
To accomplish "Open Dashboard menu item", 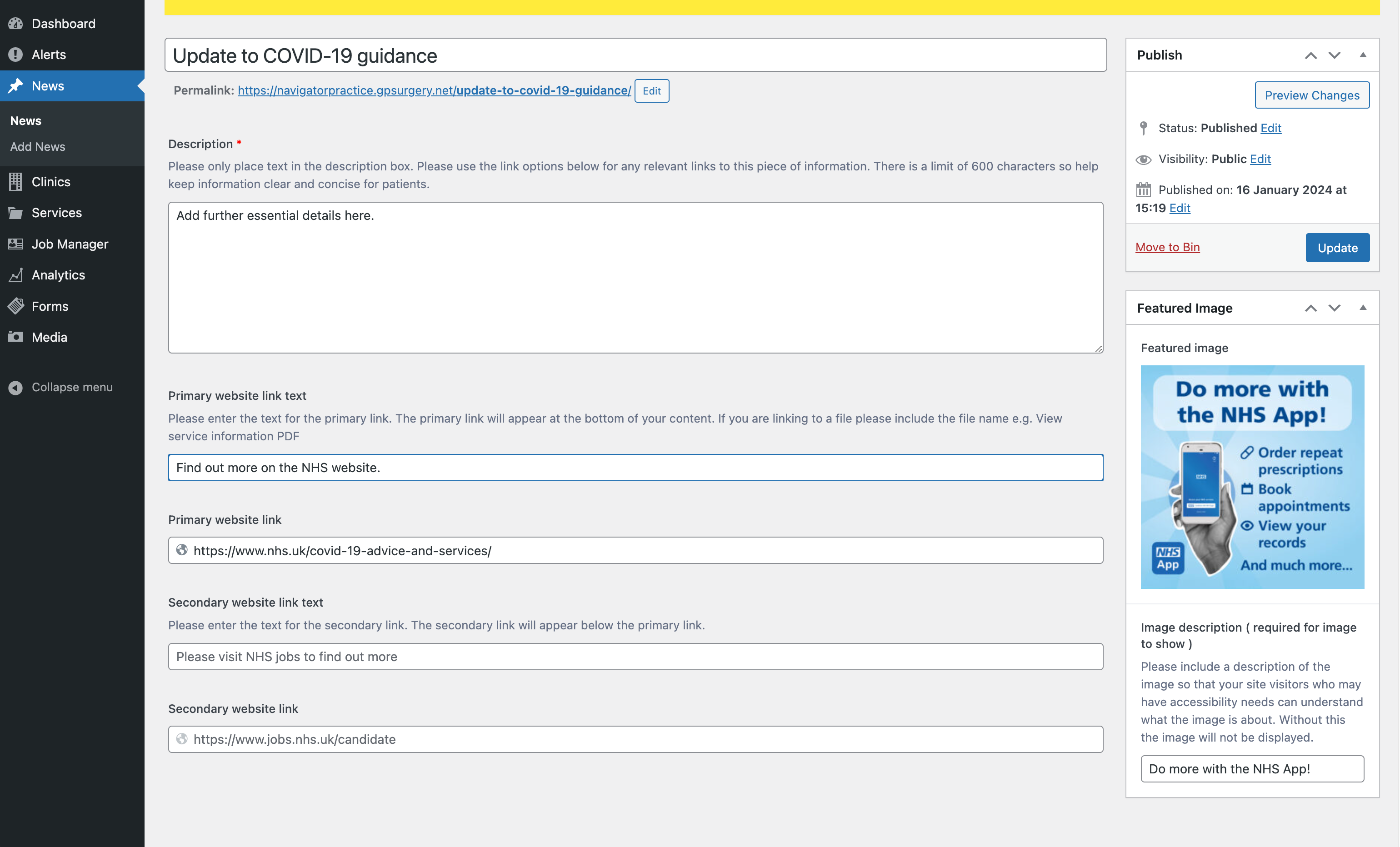I will 72,23.
